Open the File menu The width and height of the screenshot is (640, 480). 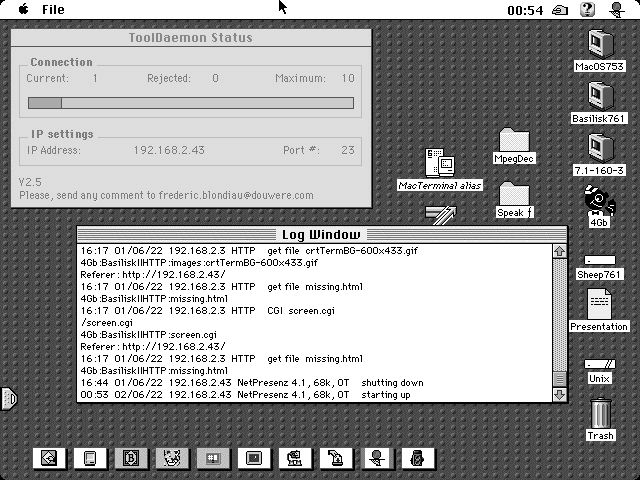[53, 9]
